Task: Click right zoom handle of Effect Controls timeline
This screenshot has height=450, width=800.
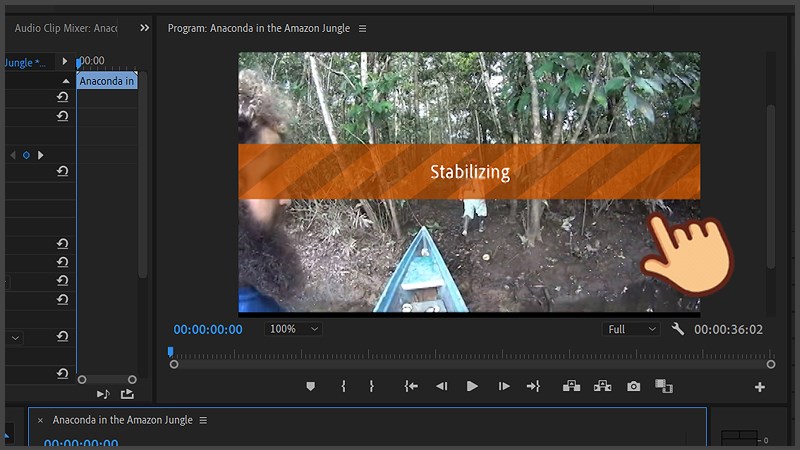Action: (132, 380)
